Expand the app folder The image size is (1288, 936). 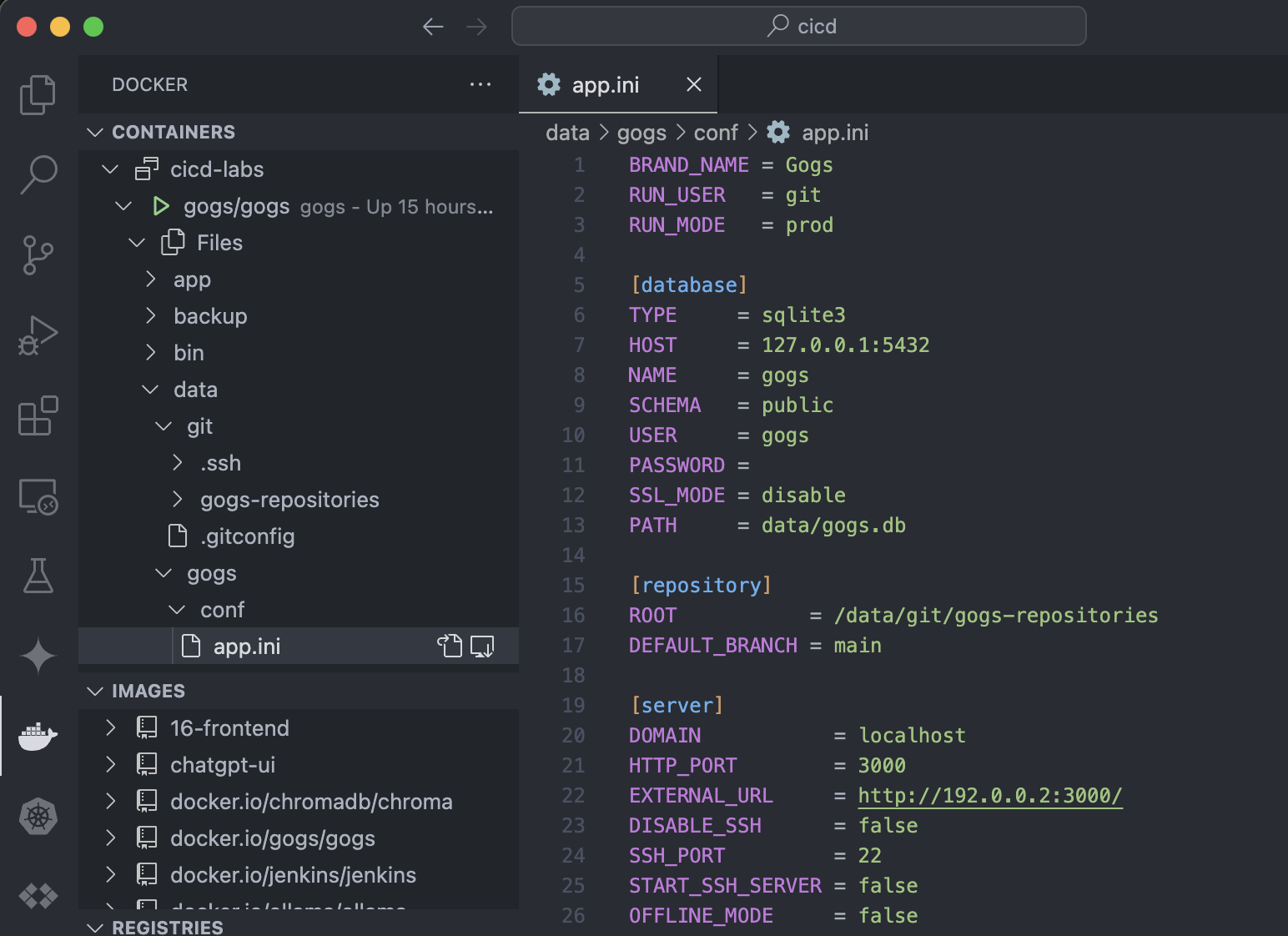click(x=150, y=279)
